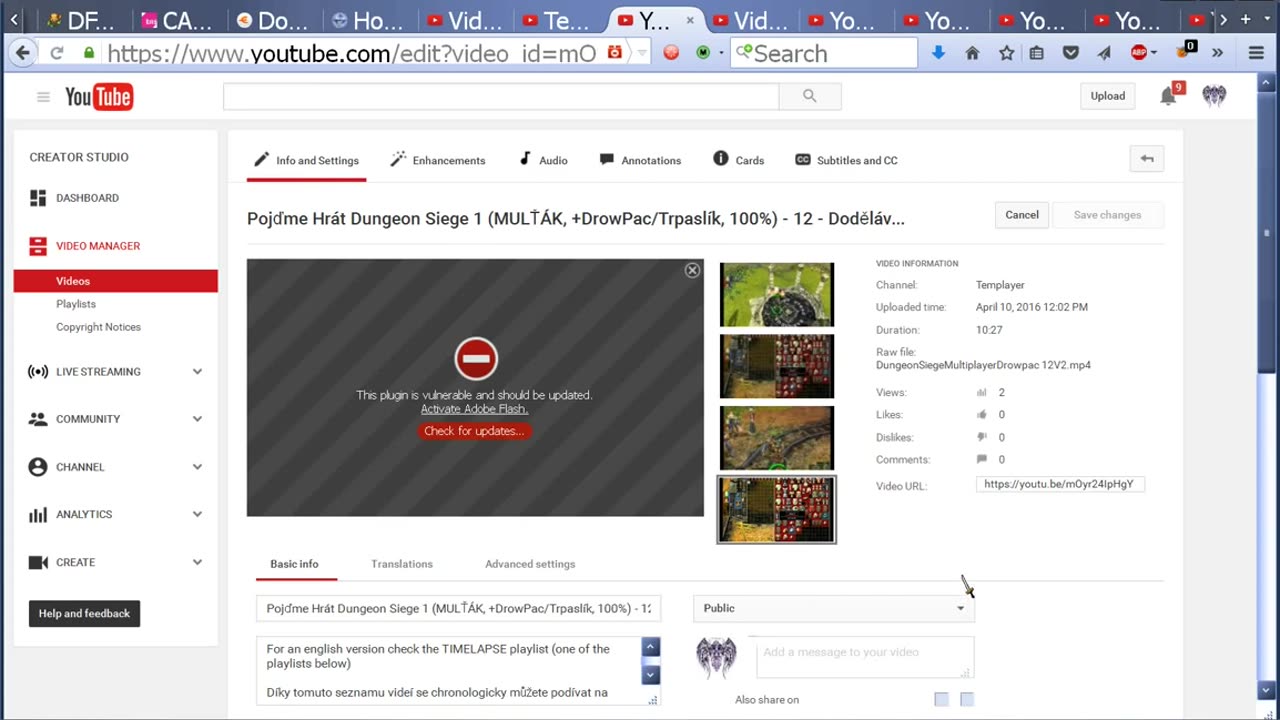Screen dimensions: 1280x720
Task: Open the account avatar menu in header
Action: pos(1214,96)
